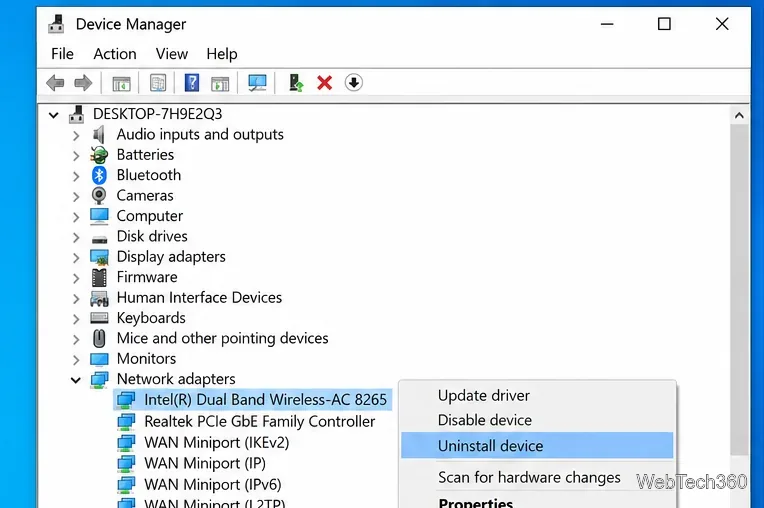Expand Audio inputs and outputs
764x508 pixels.
click(76, 135)
